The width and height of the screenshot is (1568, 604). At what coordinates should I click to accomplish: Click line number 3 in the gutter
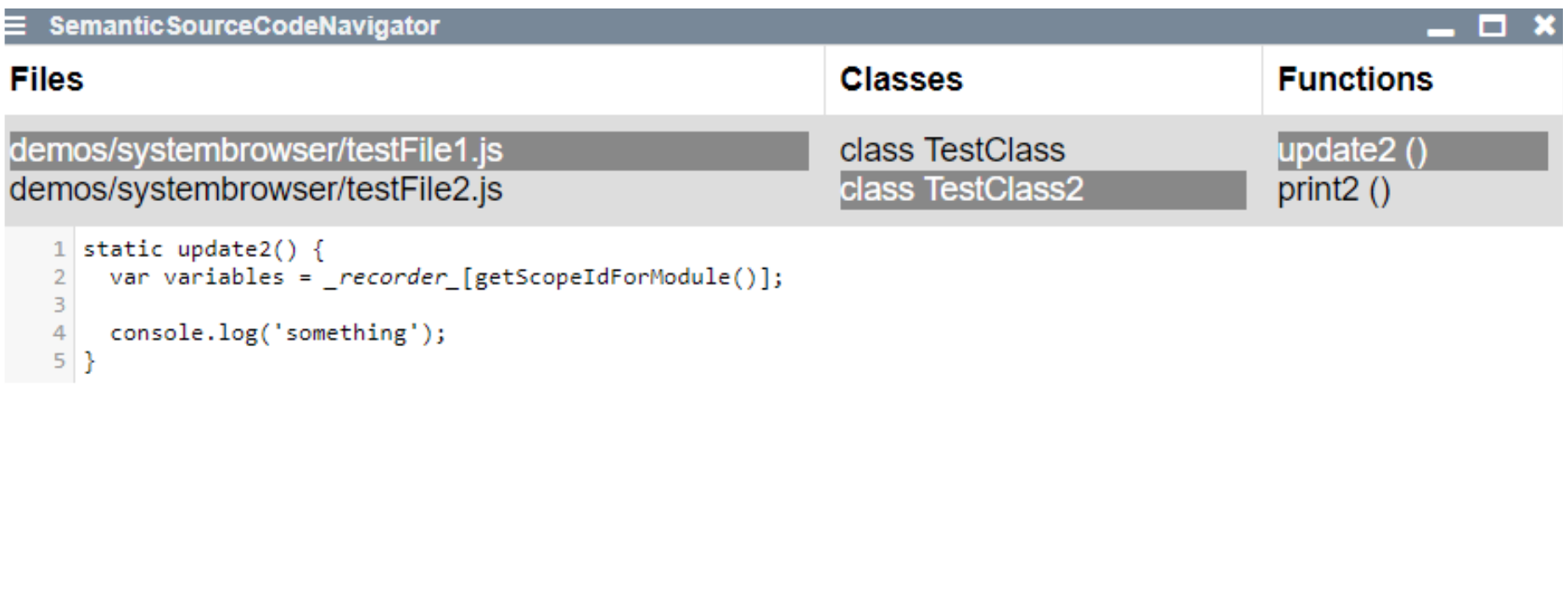pyautogui.click(x=59, y=305)
